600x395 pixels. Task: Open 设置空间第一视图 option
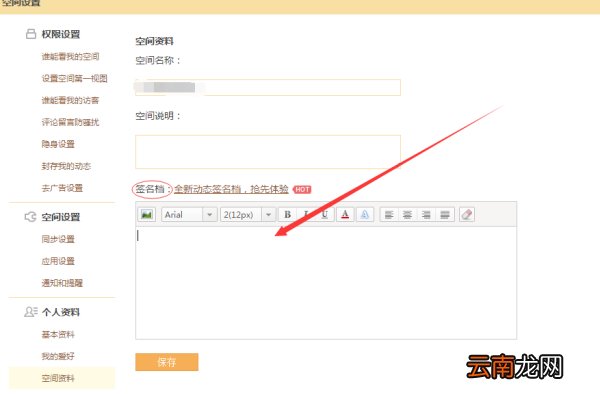pos(75,78)
